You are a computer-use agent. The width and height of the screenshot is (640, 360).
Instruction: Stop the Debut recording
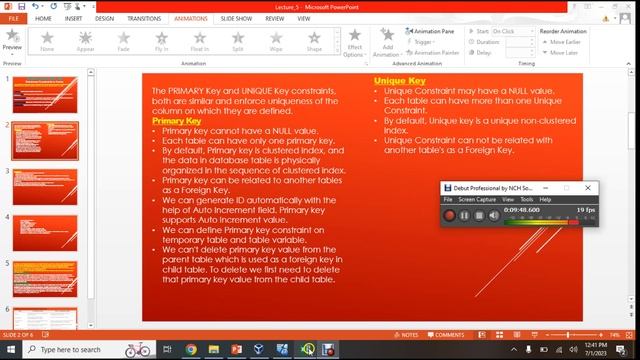pos(479,215)
